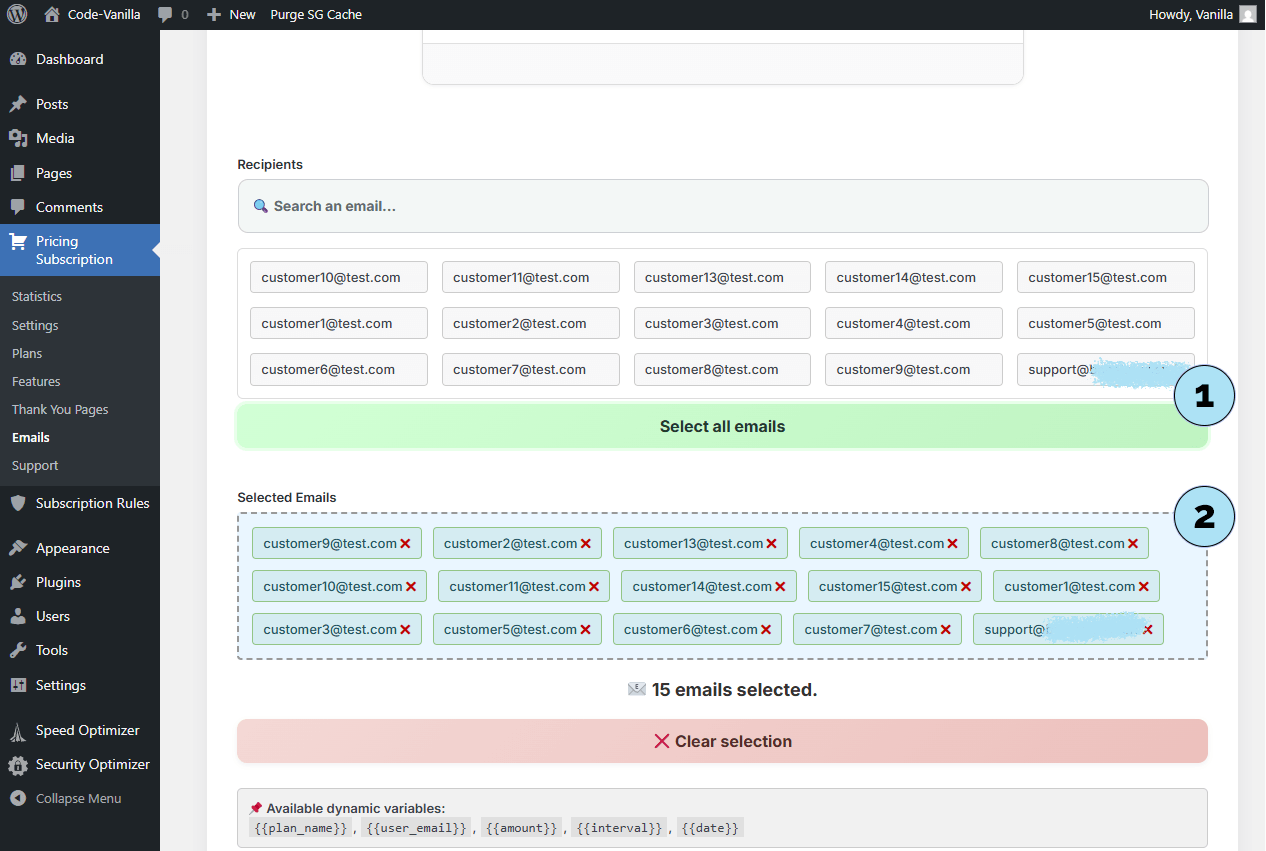
Task: Remove customer15@test.com via red X
Action: point(966,587)
